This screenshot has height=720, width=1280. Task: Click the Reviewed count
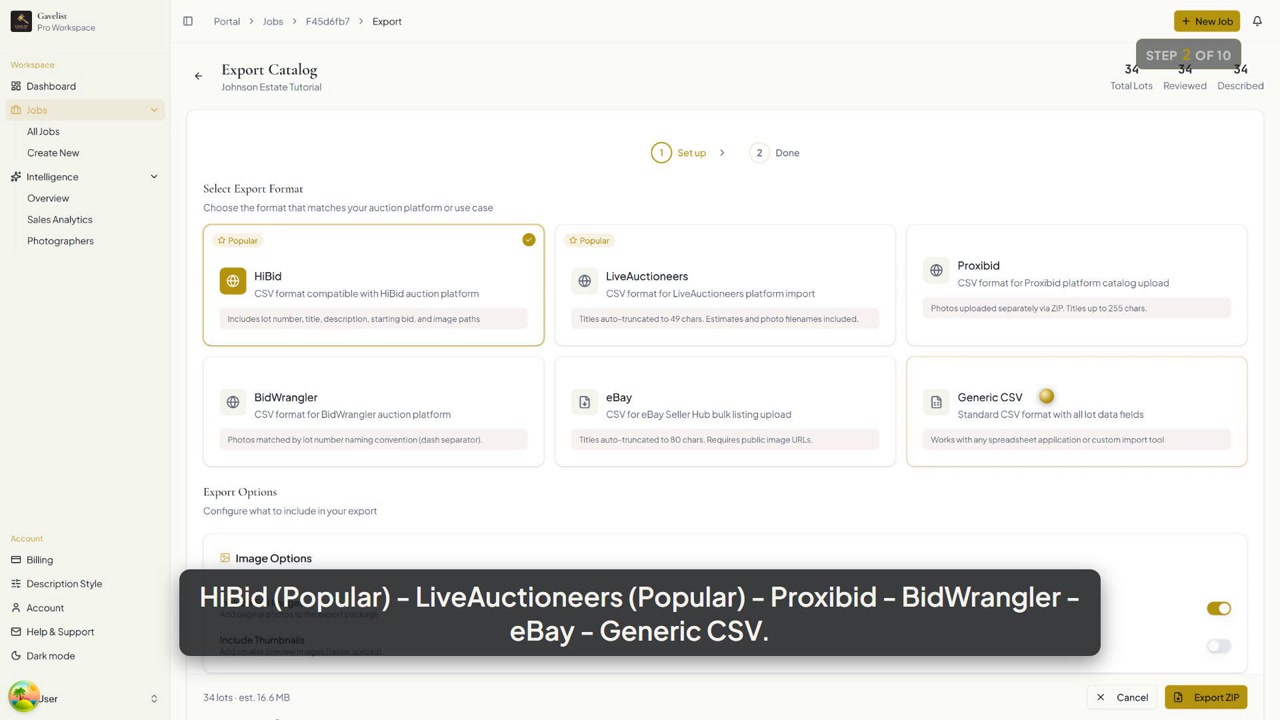click(x=1185, y=70)
